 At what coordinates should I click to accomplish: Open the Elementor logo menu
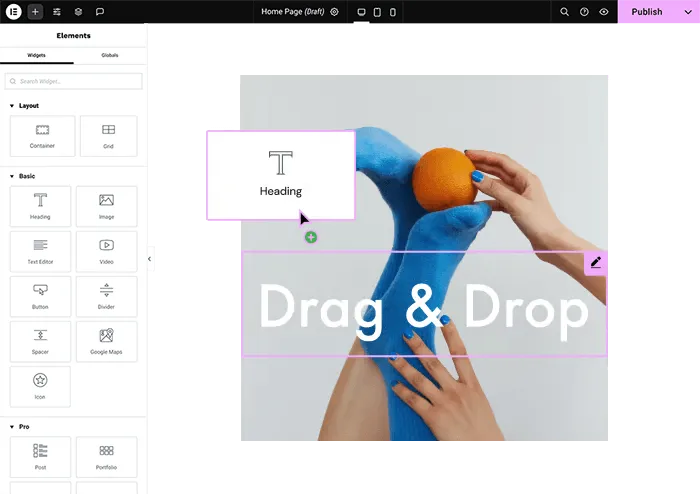point(14,12)
